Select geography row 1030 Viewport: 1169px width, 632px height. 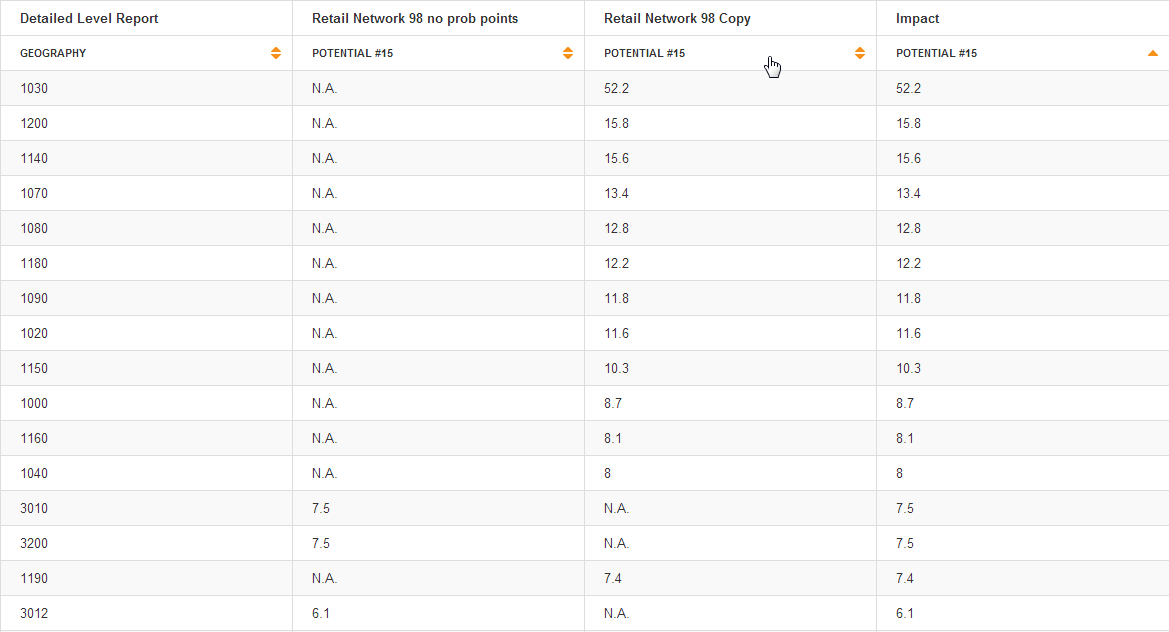(34, 89)
